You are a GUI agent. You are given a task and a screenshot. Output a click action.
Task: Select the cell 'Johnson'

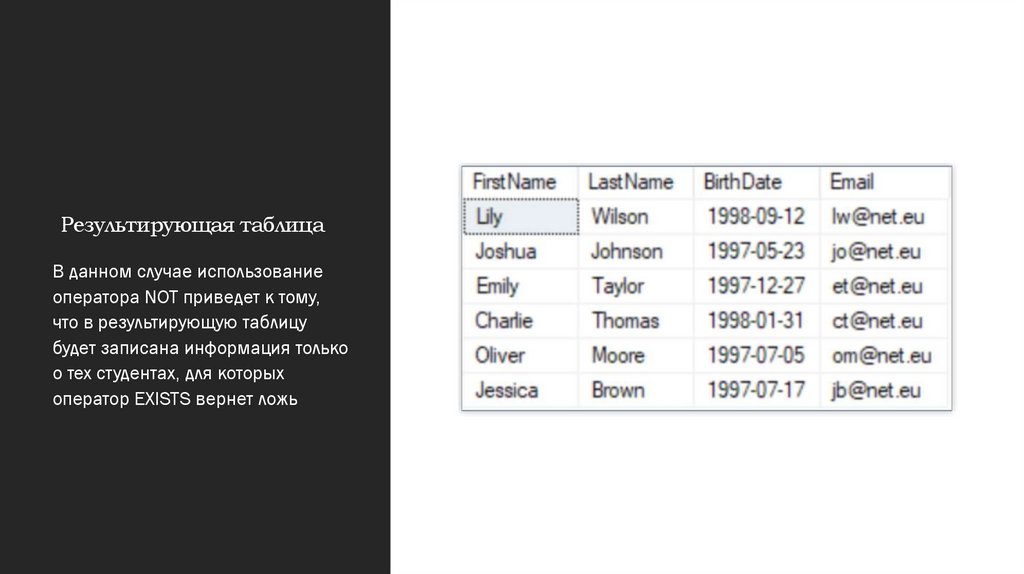(x=635, y=251)
